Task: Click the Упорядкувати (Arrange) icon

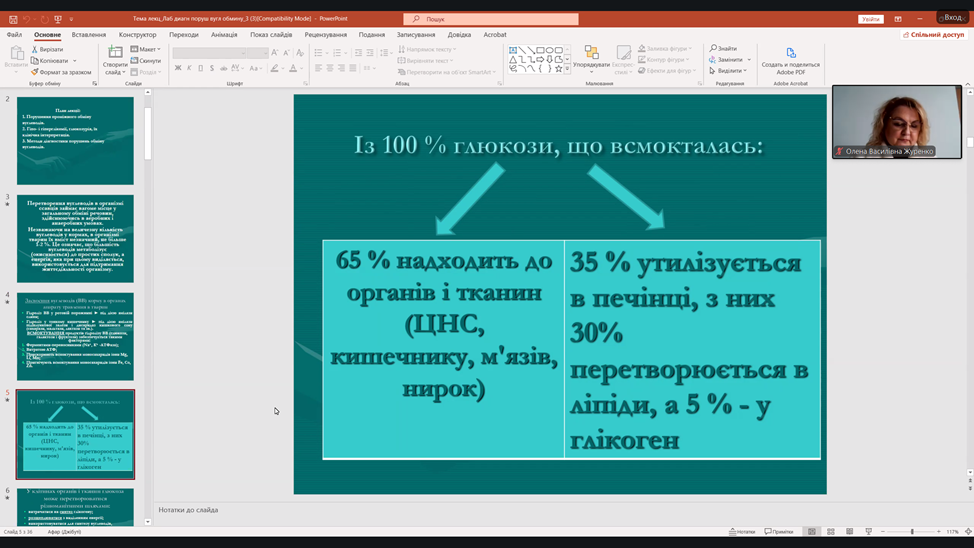Action: tap(591, 53)
